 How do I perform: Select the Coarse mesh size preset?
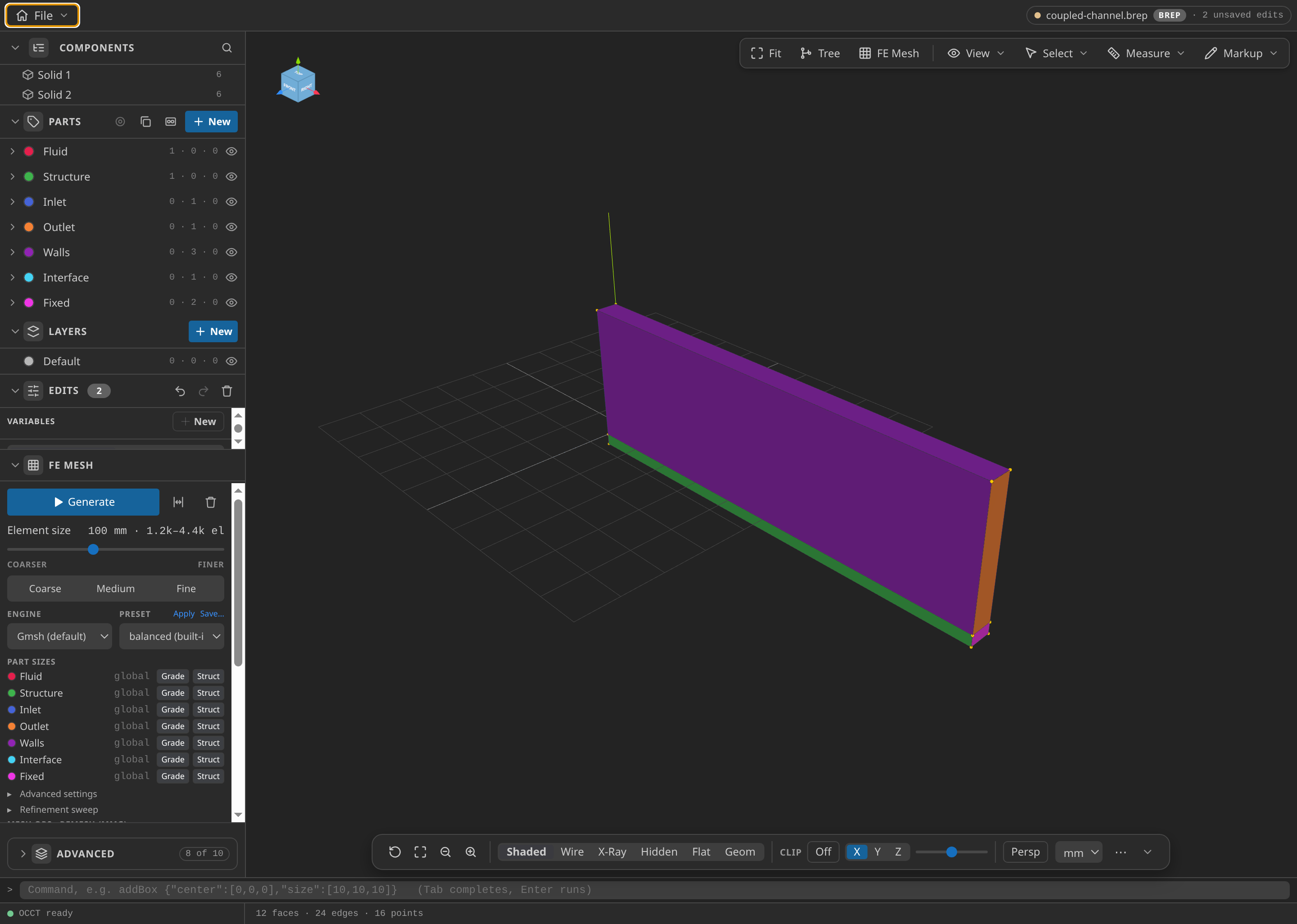click(x=45, y=589)
